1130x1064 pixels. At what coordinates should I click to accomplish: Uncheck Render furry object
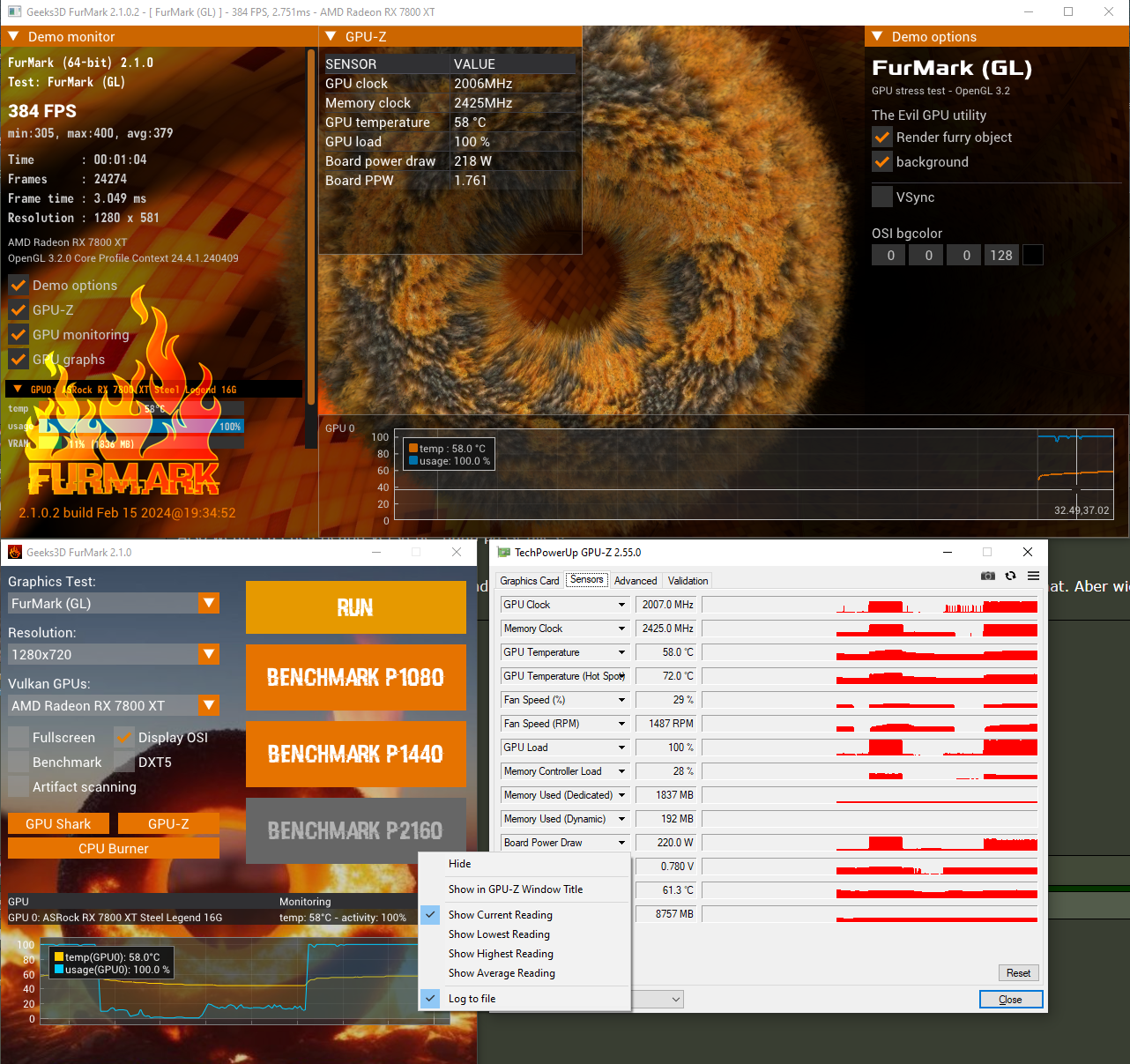881,137
